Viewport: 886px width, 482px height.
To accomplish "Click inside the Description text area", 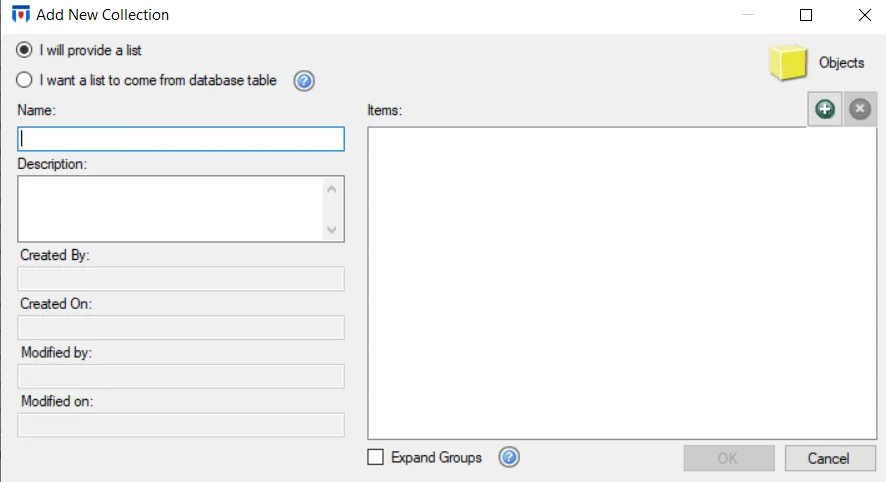I will click(170, 209).
